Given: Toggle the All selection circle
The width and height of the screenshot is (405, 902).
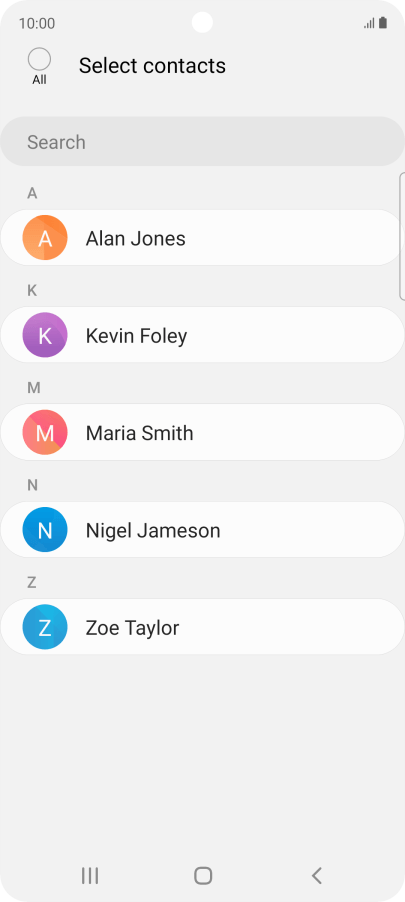Looking at the screenshot, I should coord(39,59).
